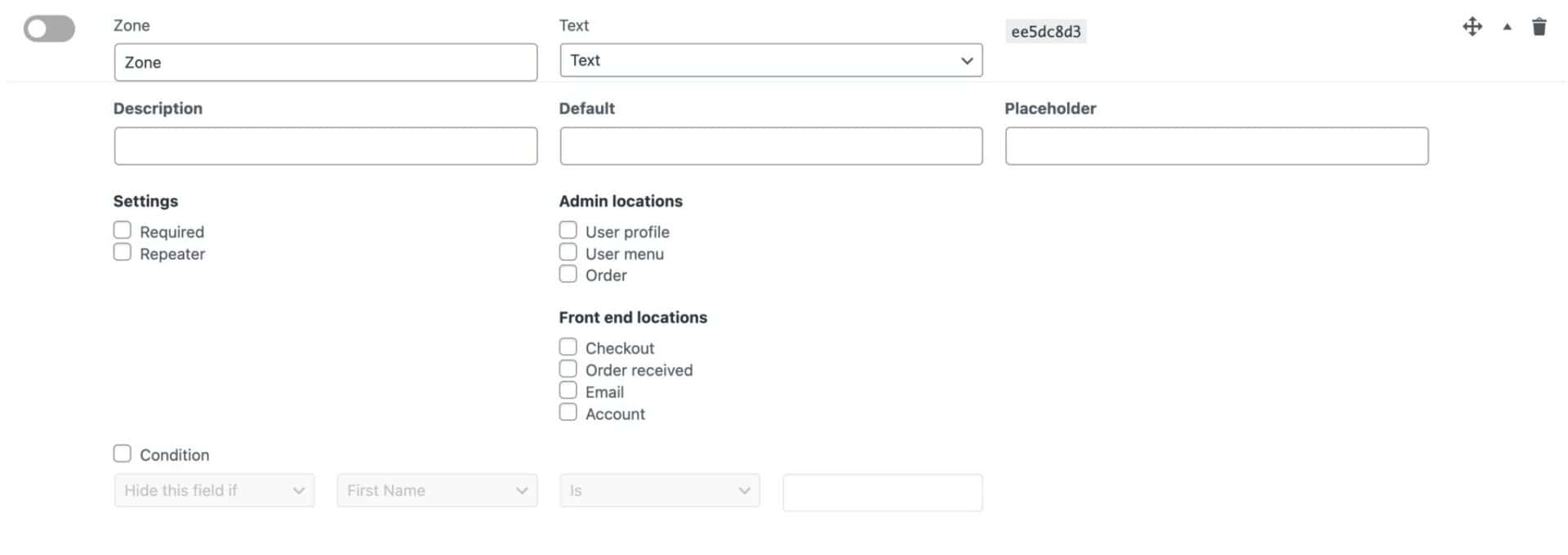Check the Email front end location
The height and width of the screenshot is (555, 1568).
point(568,391)
